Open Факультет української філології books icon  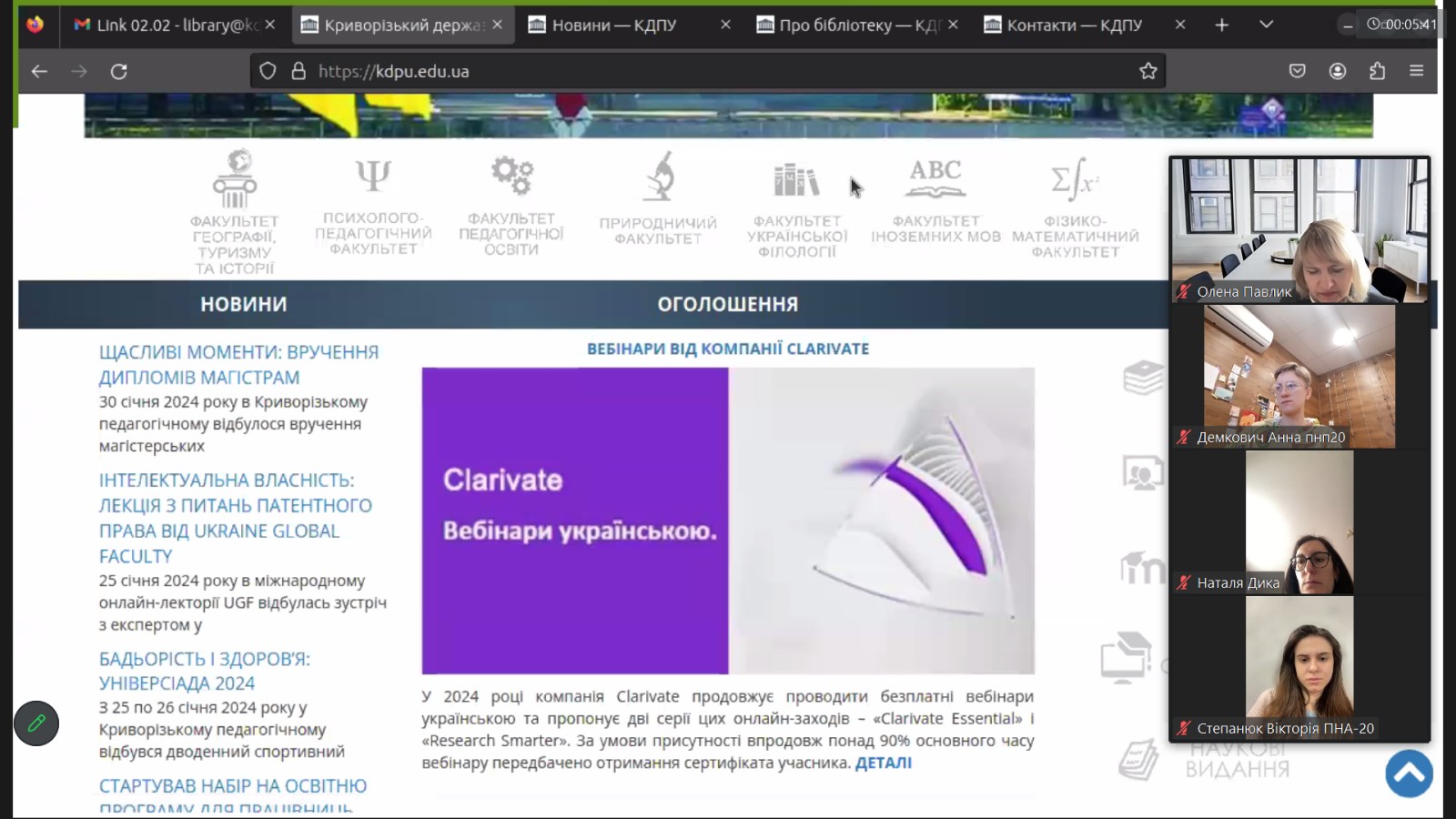[x=796, y=180]
